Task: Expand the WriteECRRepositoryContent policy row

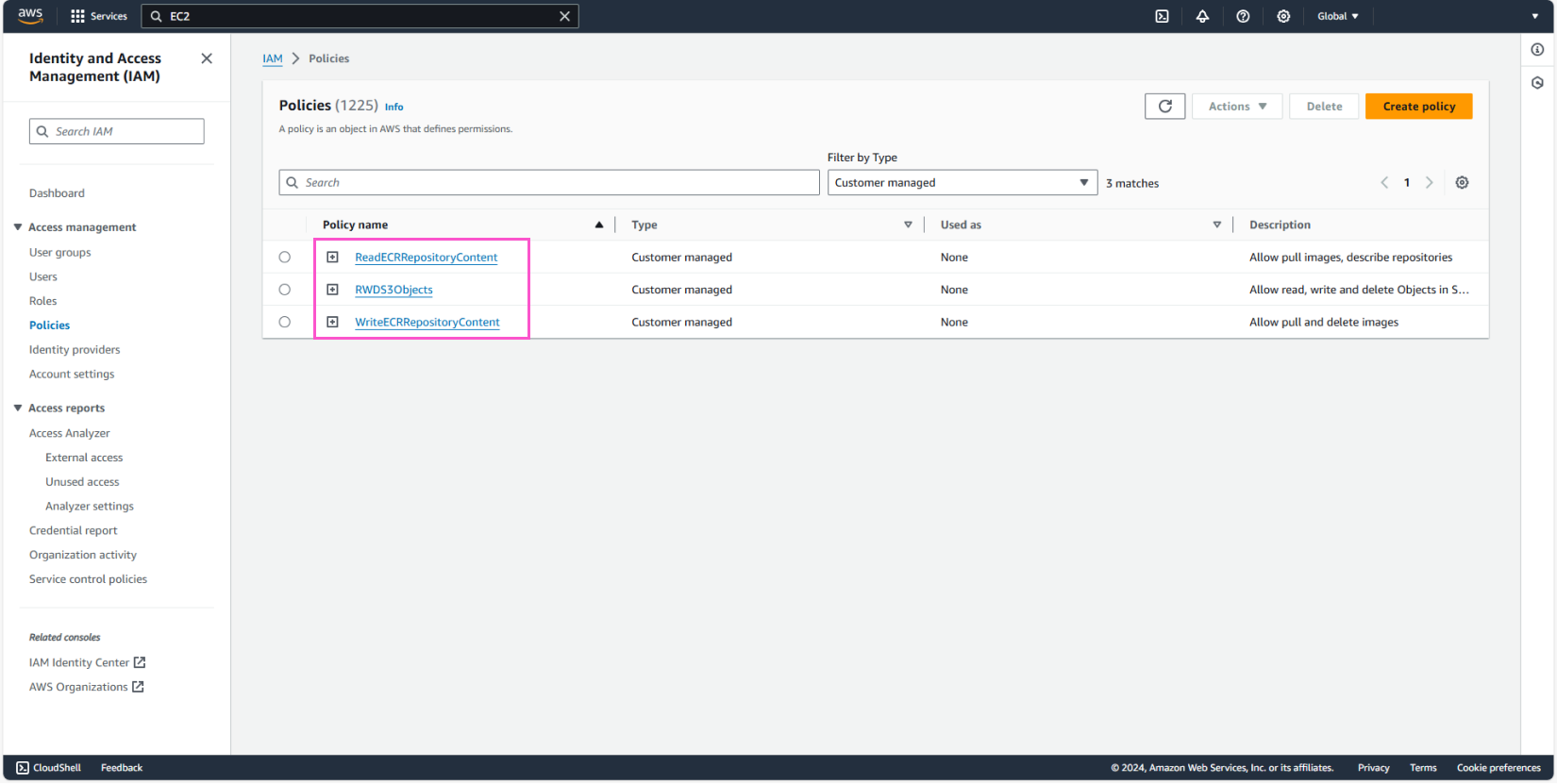Action: (332, 322)
